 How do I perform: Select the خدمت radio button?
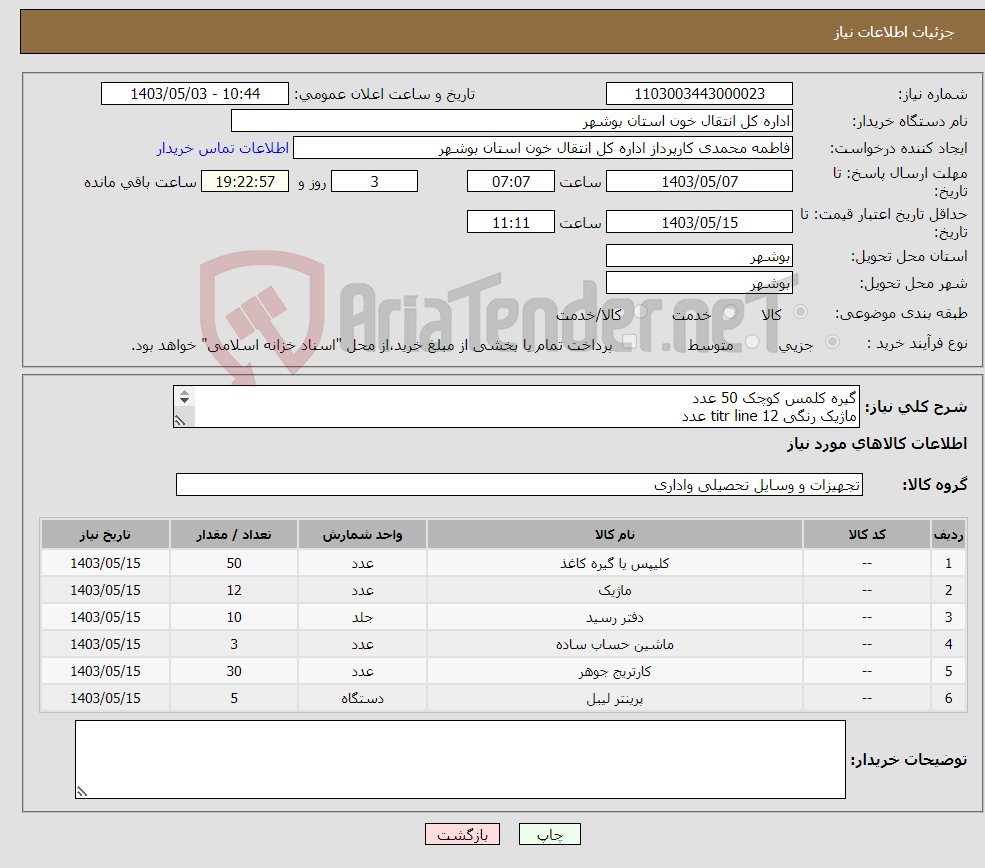click(729, 312)
